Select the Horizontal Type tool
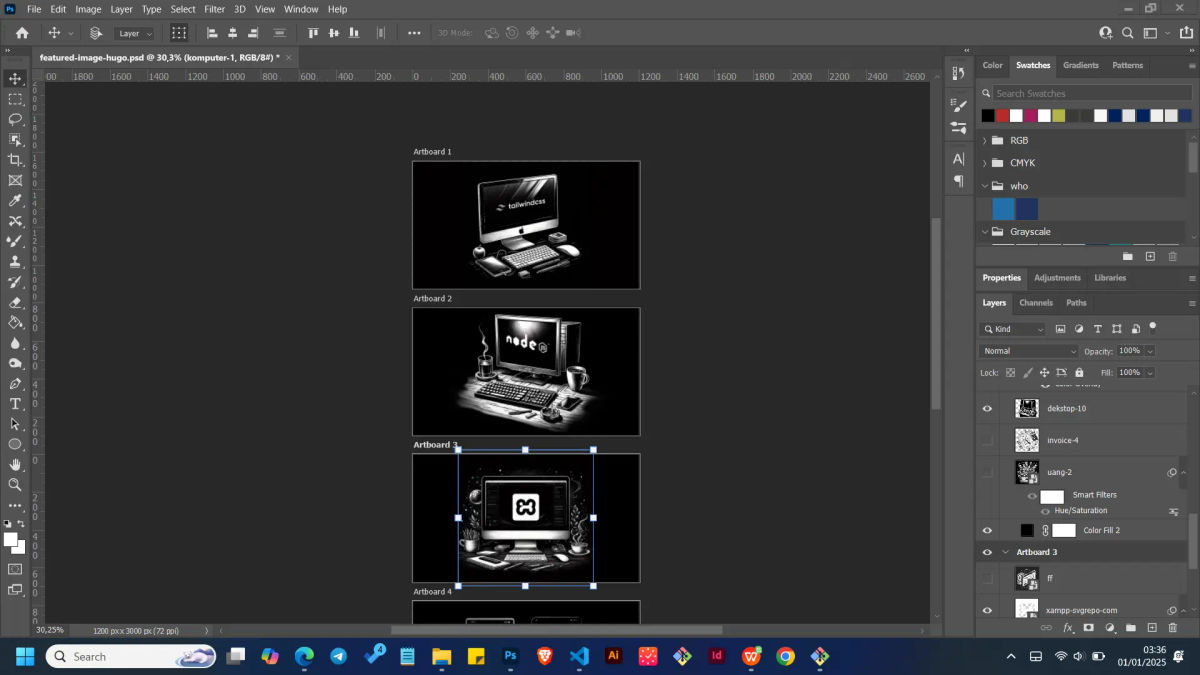The width and height of the screenshot is (1200, 675). click(15, 403)
